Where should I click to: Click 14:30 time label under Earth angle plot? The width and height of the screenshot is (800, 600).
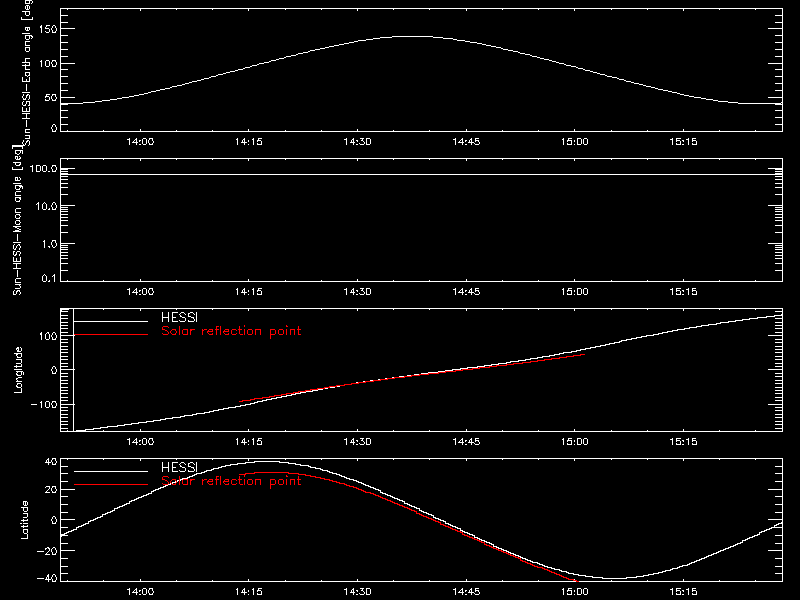357,142
